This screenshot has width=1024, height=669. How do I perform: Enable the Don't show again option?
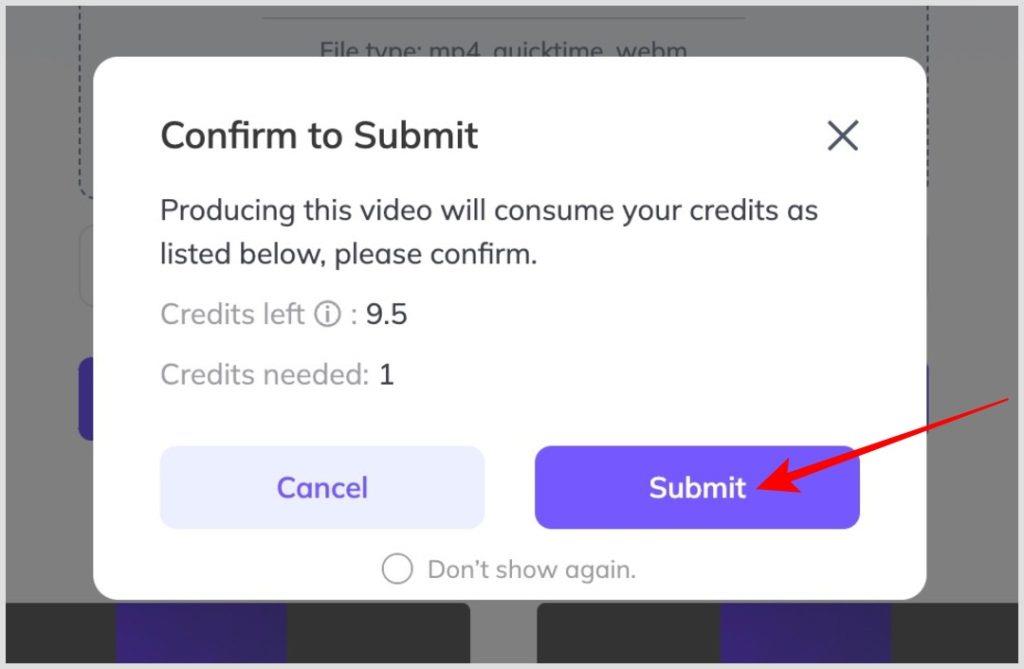click(x=397, y=568)
